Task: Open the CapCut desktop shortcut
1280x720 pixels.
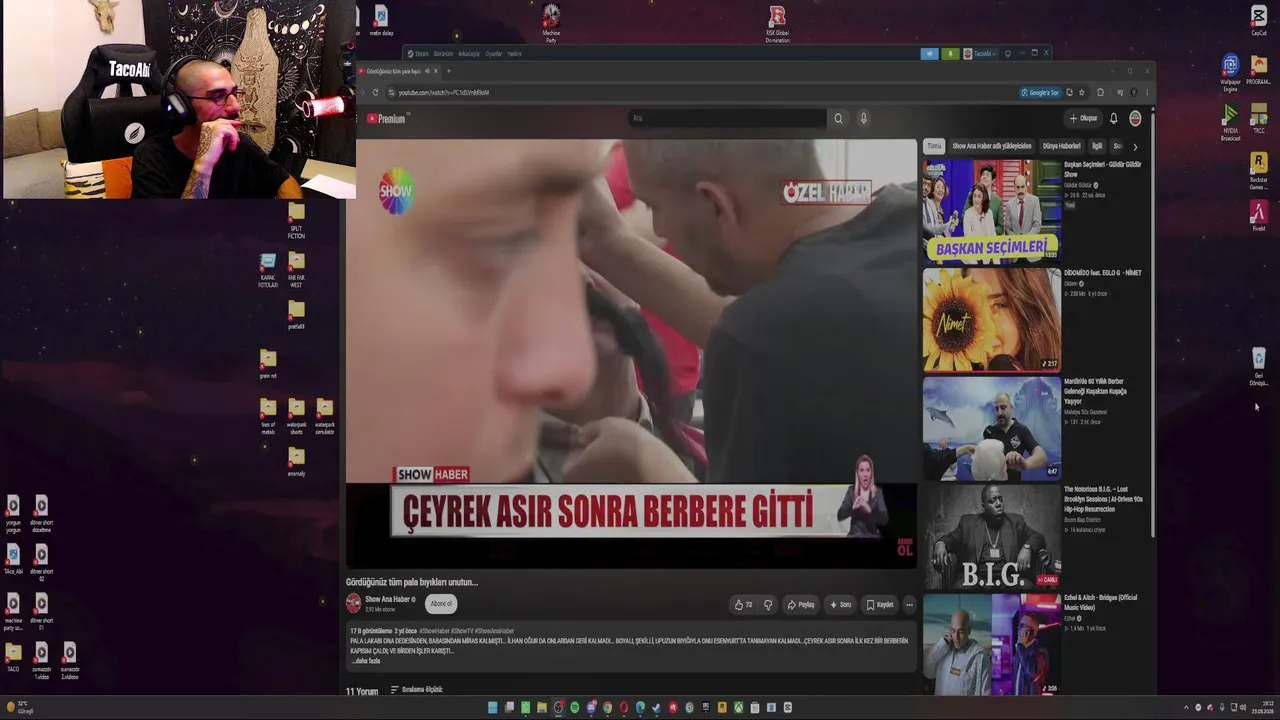Action: (1259, 20)
